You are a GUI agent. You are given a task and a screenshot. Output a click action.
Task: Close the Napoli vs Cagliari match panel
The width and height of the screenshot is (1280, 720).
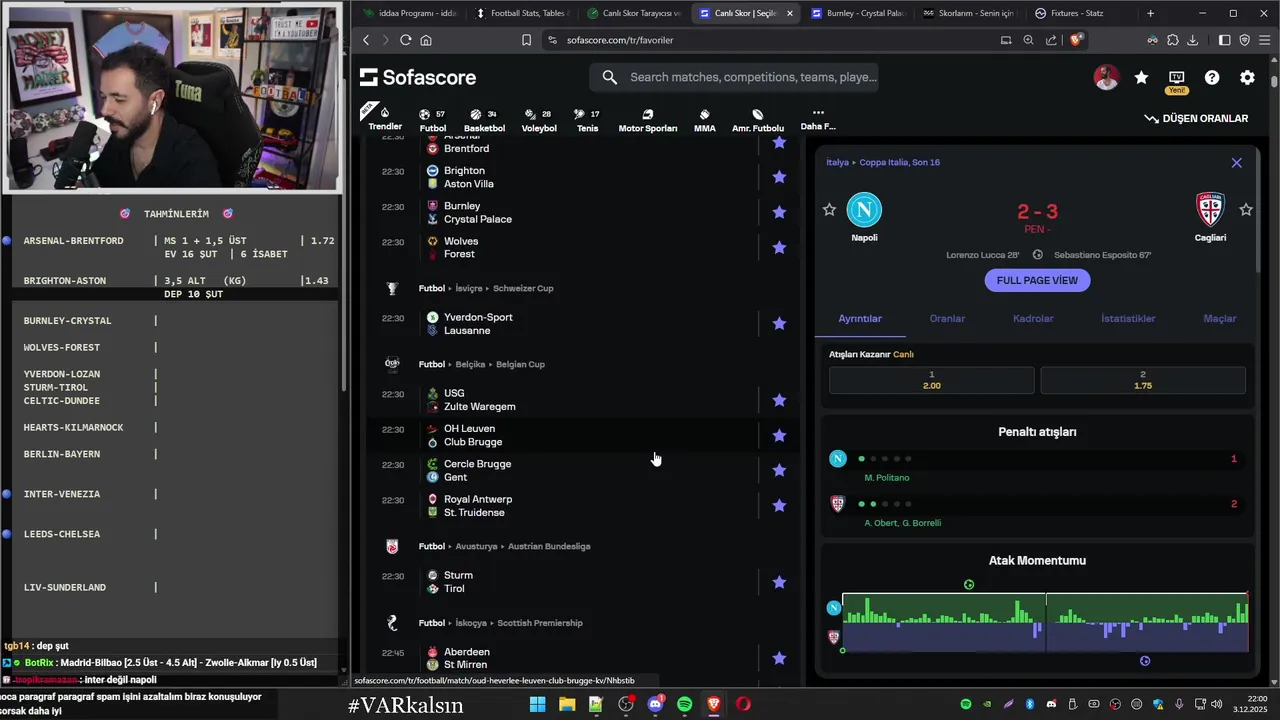[x=1237, y=162]
